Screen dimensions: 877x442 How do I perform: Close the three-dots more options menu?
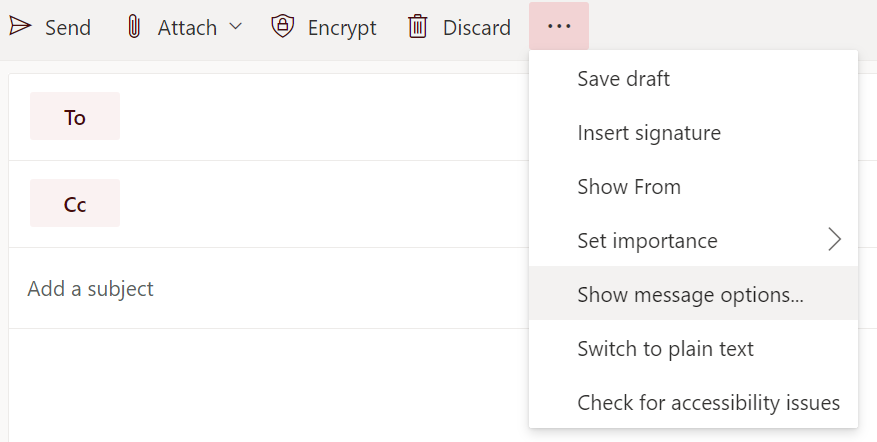559,26
